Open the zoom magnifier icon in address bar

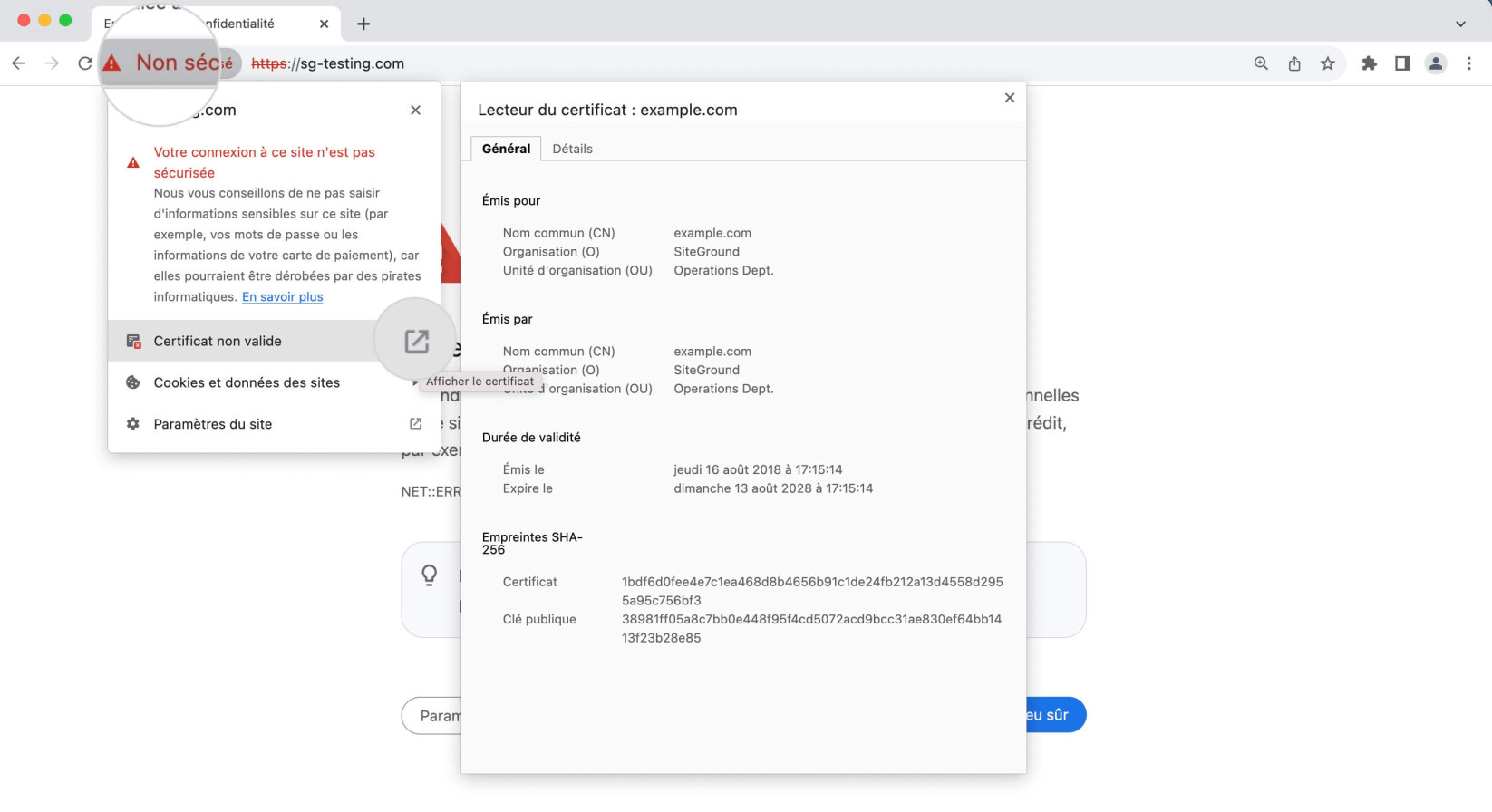[1261, 63]
